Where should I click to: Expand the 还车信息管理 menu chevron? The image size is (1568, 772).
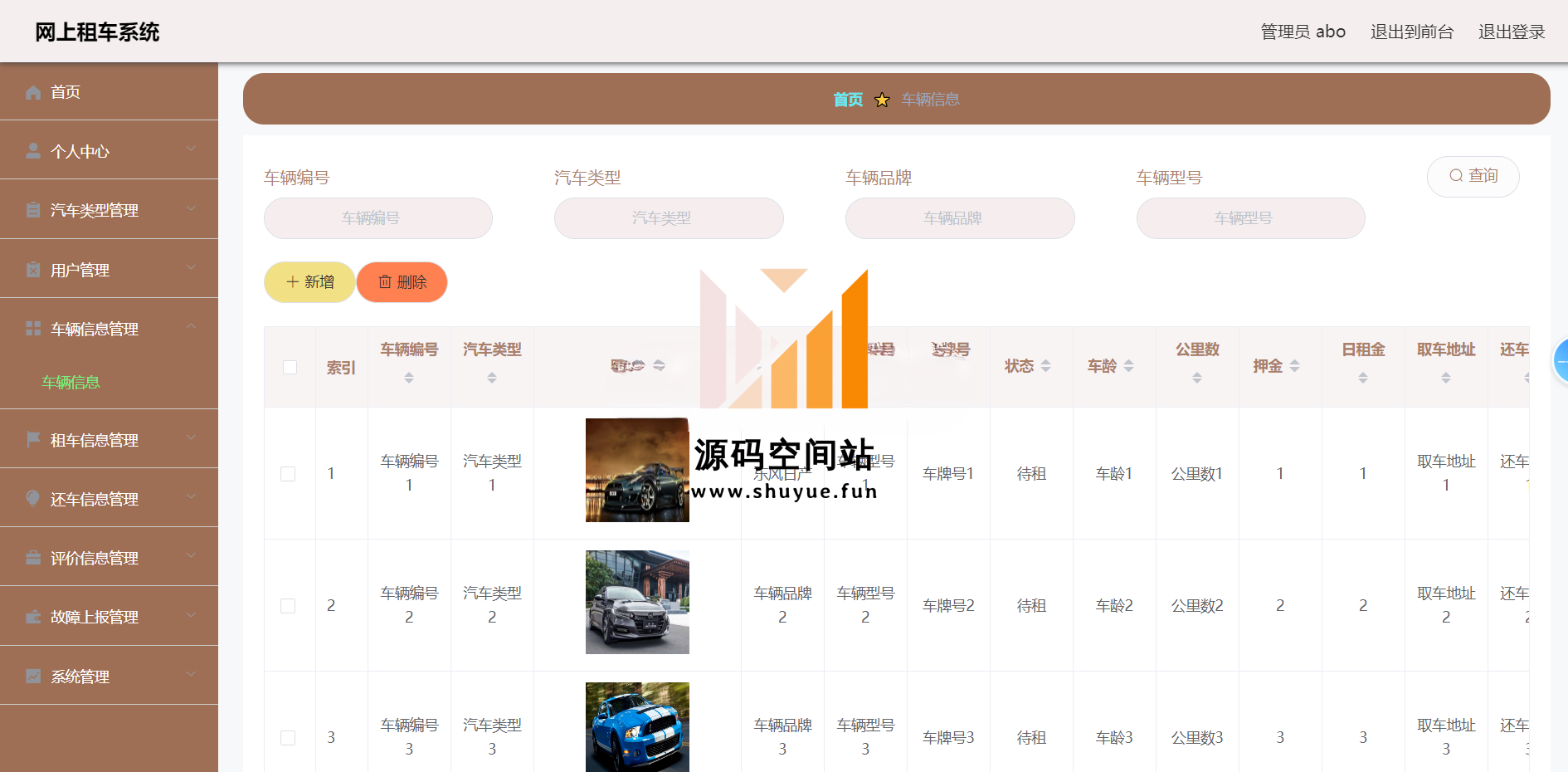(x=192, y=496)
